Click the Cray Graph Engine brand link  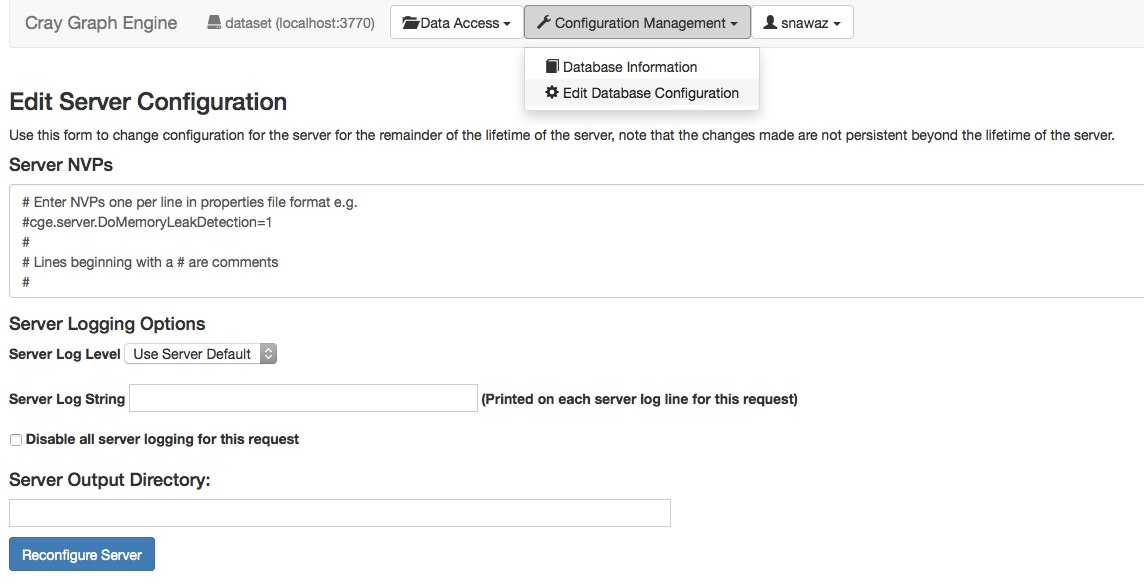click(x=101, y=23)
